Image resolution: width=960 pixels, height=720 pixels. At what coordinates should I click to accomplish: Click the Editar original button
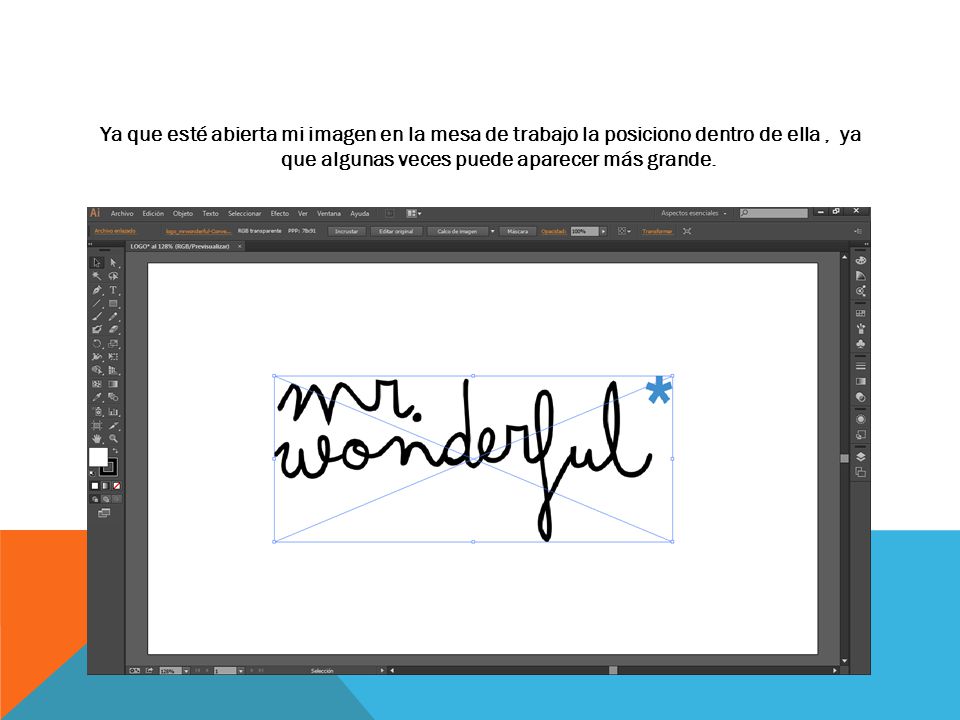coord(396,231)
